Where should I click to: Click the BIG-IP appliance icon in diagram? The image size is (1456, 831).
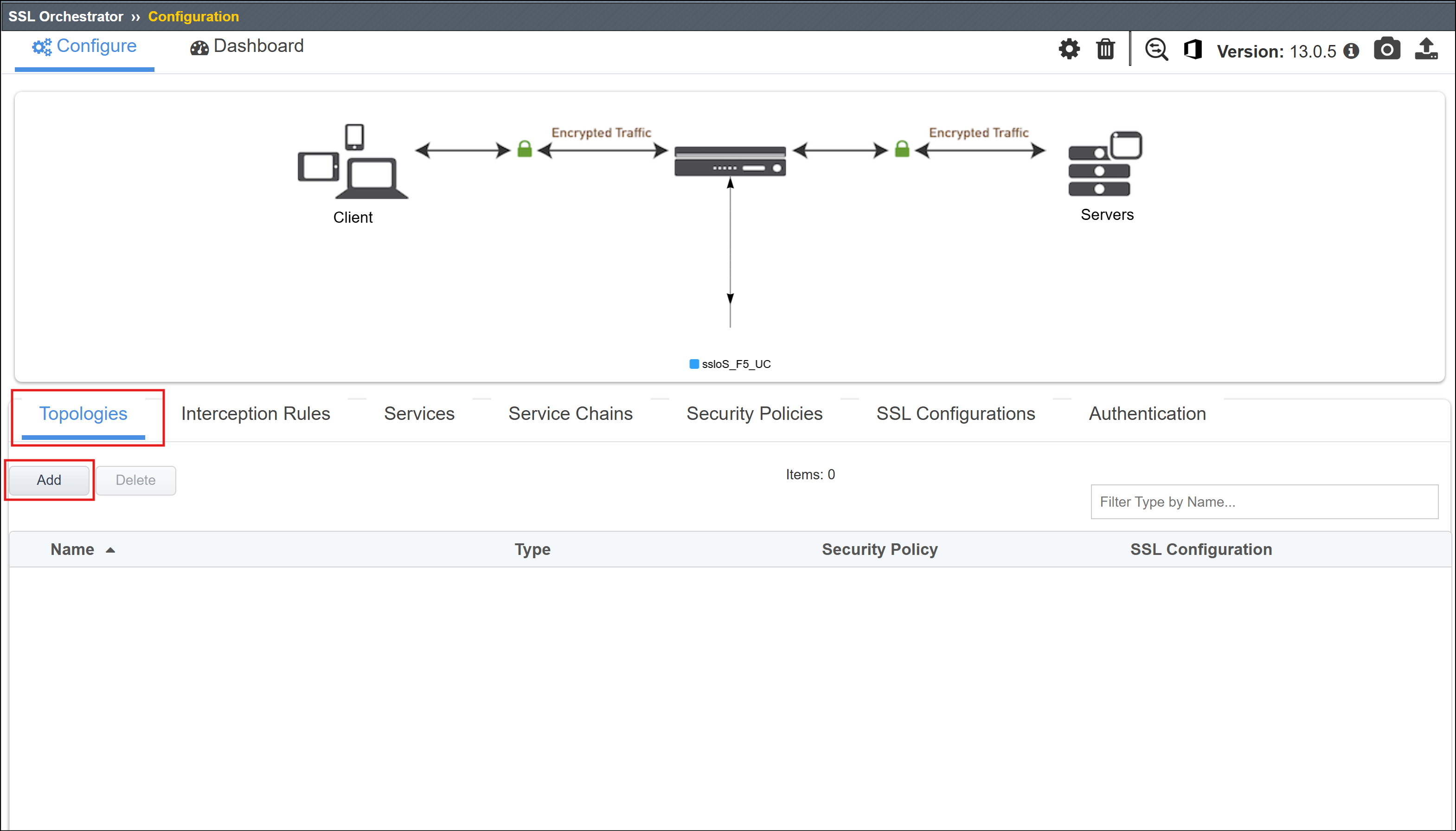(730, 161)
